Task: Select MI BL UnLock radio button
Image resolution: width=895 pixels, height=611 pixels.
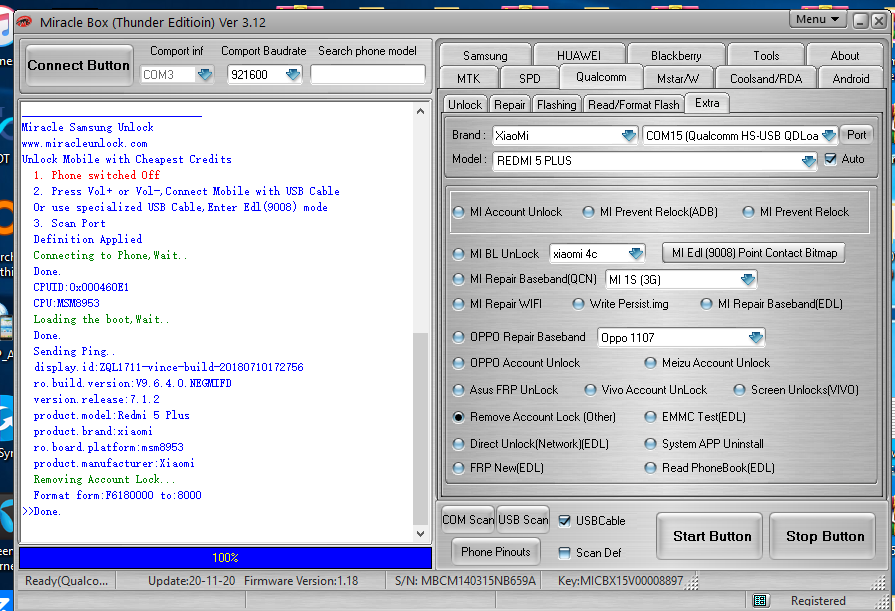Action: tap(458, 254)
